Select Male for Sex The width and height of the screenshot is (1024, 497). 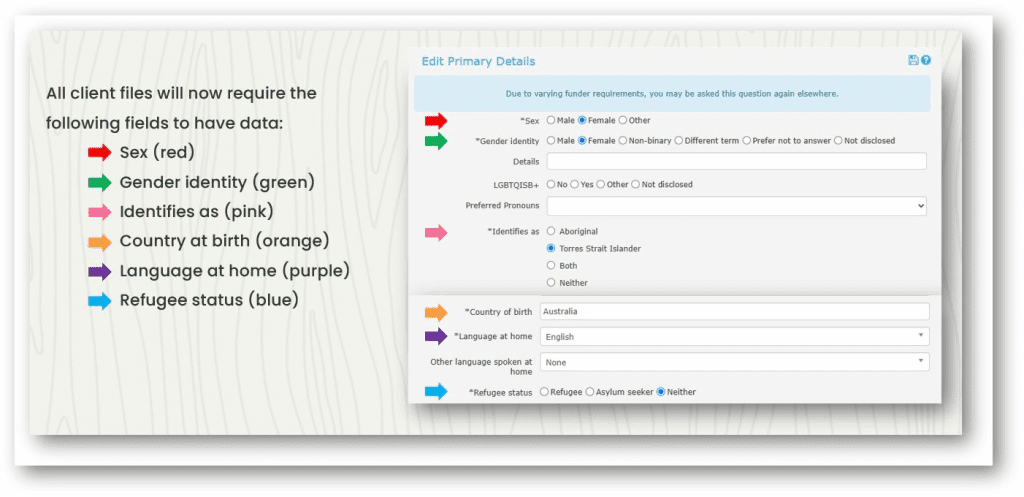coord(551,120)
